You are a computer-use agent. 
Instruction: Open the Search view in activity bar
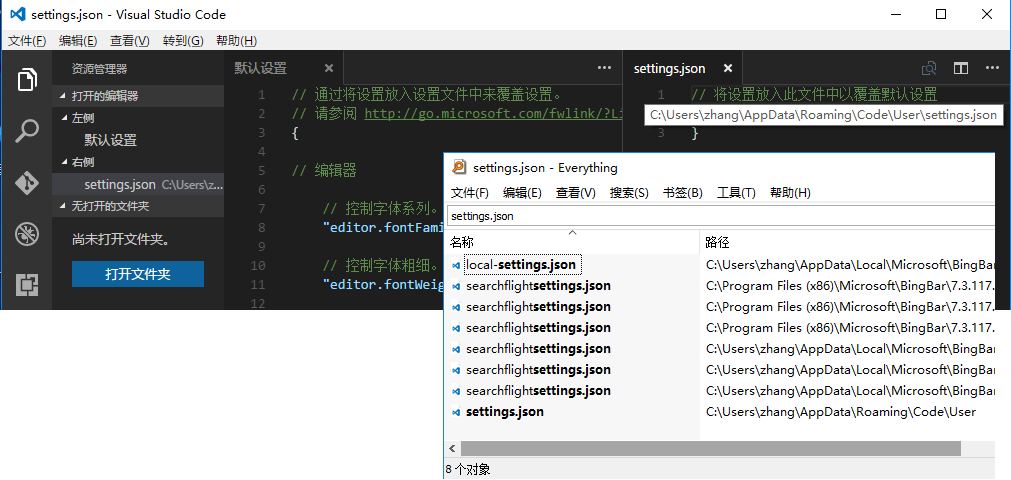pos(26,131)
